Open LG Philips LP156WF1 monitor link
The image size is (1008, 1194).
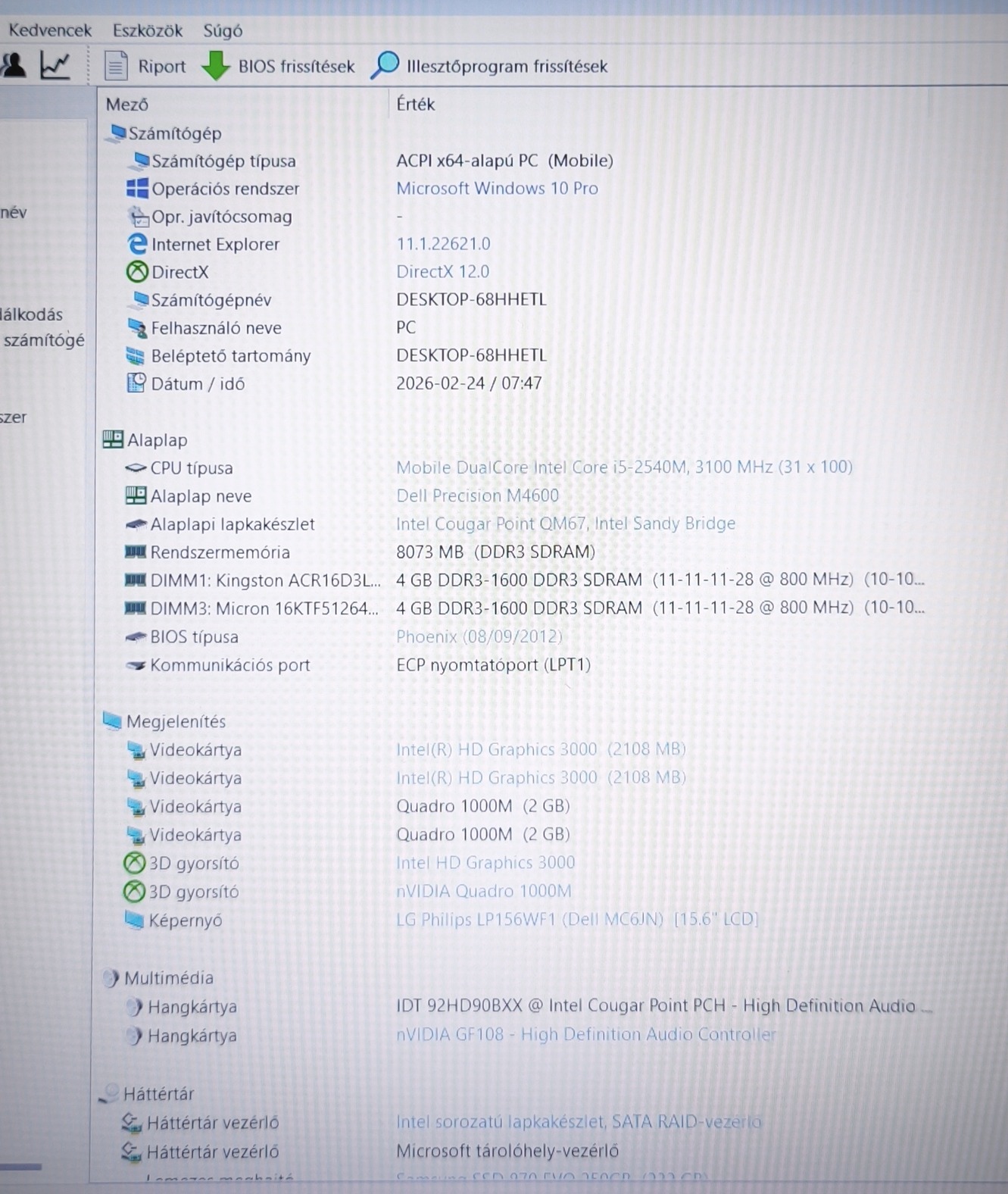(576, 919)
